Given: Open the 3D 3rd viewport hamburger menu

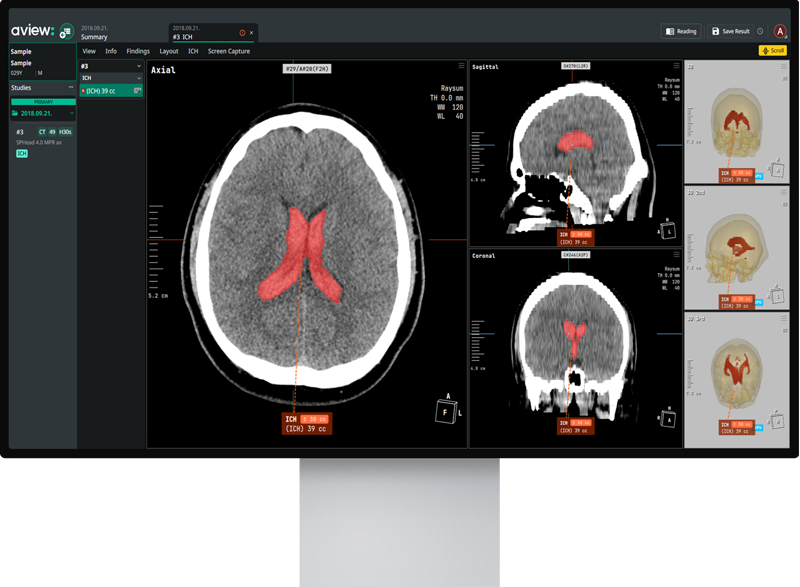Looking at the screenshot, I should 784,318.
